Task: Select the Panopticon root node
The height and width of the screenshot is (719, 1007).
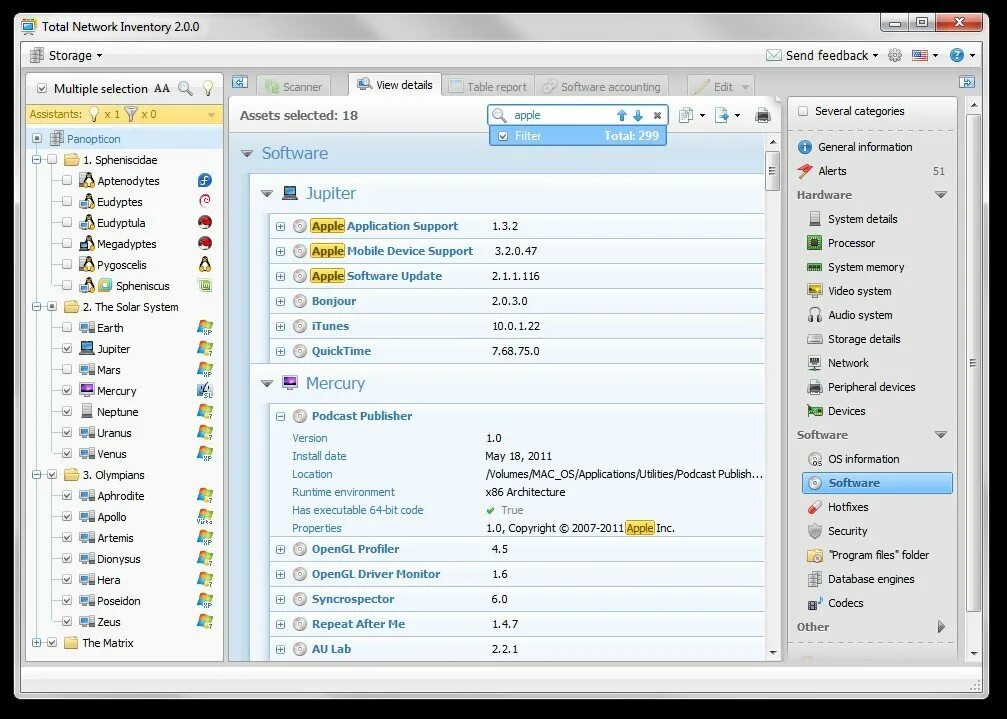Action: point(94,139)
